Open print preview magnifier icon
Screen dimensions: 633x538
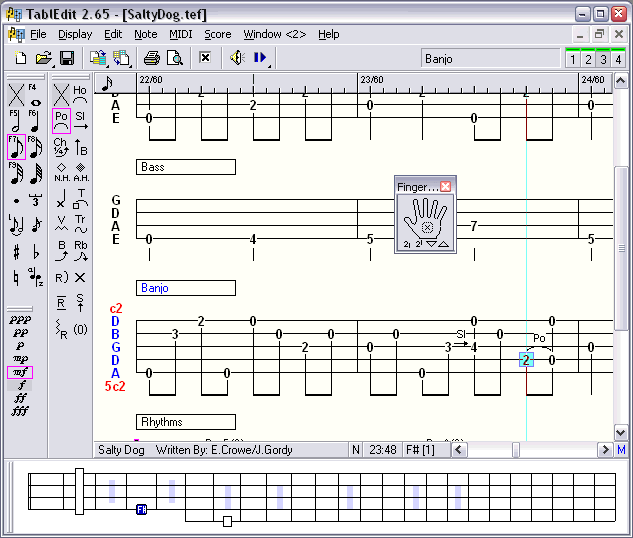click(175, 58)
